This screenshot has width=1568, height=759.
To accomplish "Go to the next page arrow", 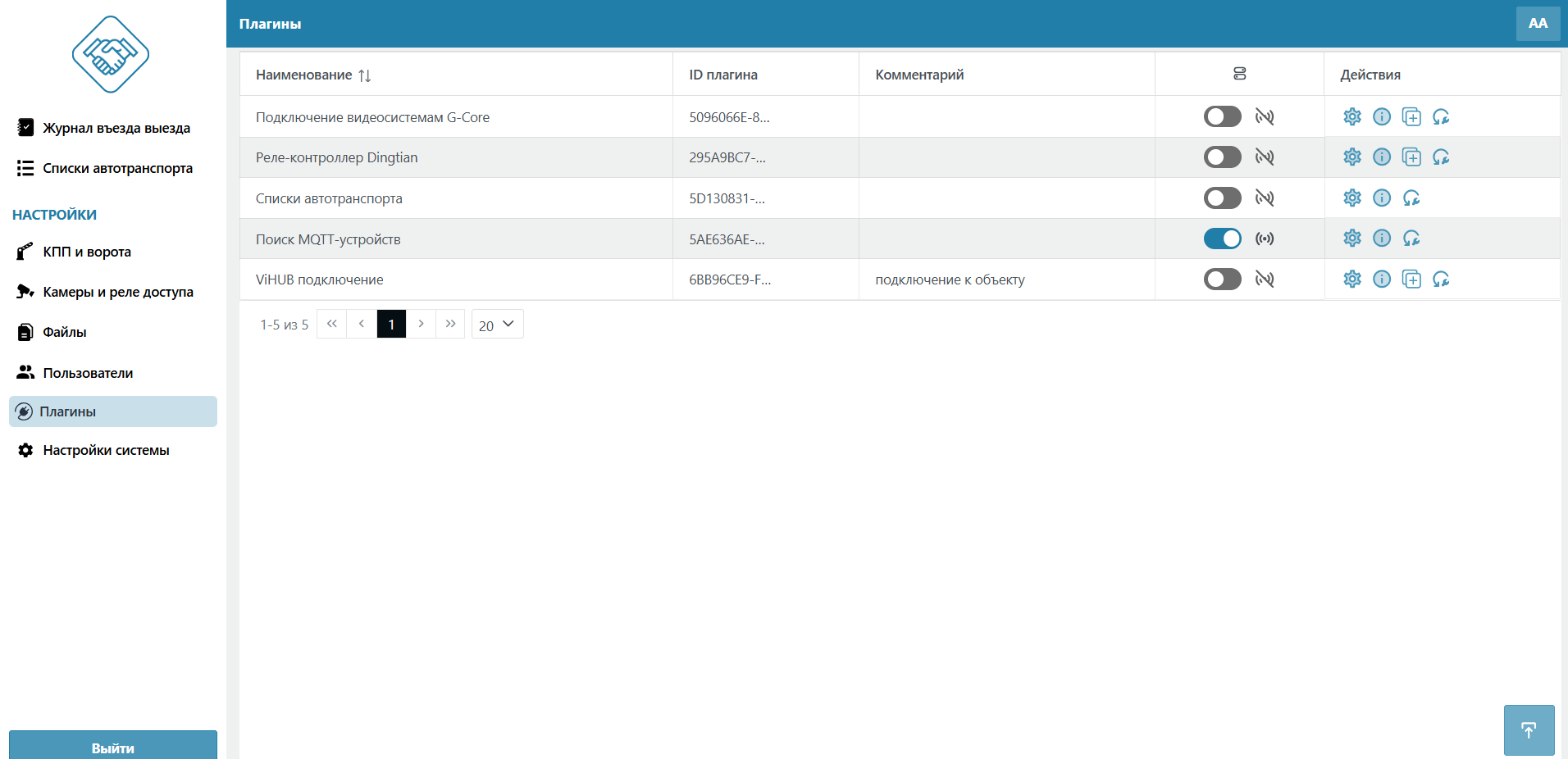I will (x=421, y=325).
